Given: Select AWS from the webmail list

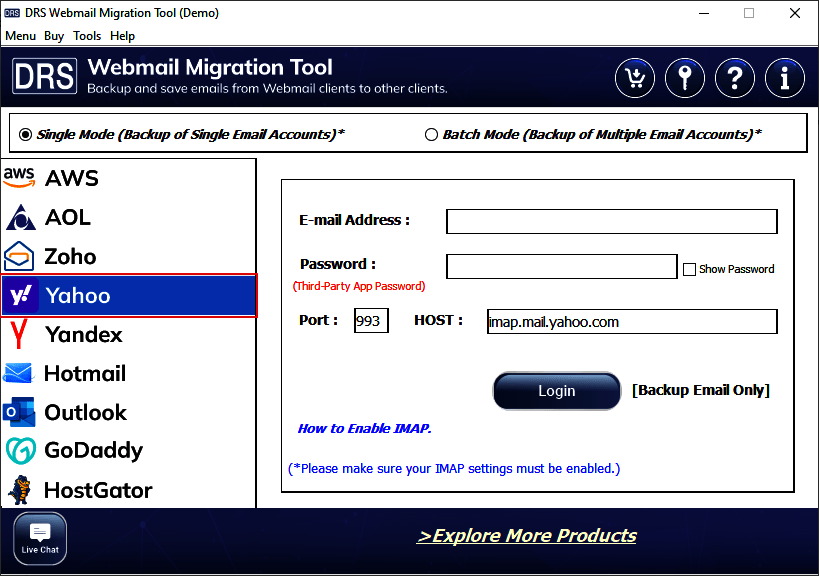Looking at the screenshot, I should coord(71,178).
